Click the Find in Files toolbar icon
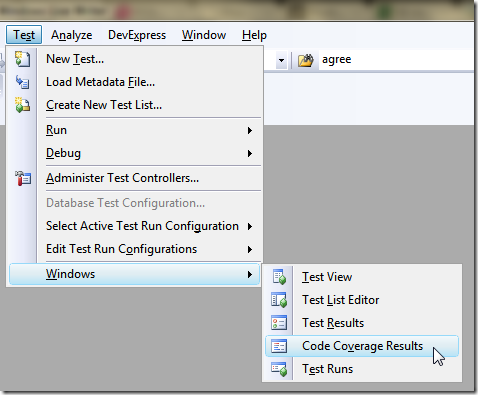Screen dimensions: 478x395 pos(306,60)
